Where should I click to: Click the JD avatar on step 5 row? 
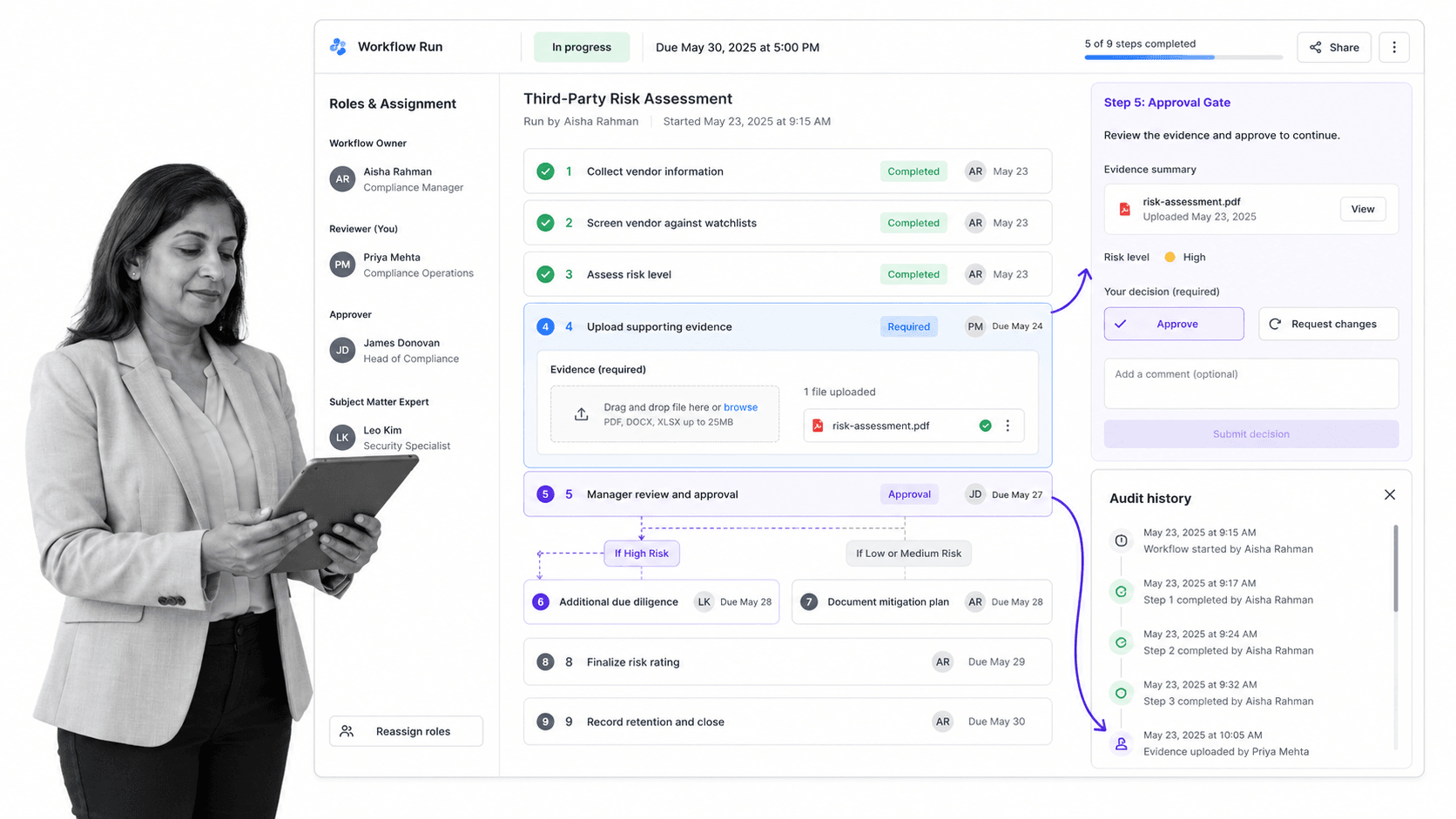click(x=975, y=494)
